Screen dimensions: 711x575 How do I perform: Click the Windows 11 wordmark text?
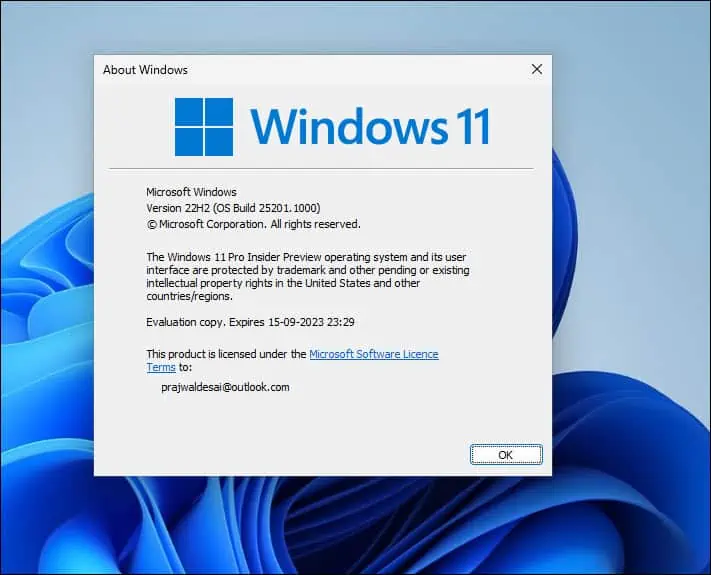370,126
